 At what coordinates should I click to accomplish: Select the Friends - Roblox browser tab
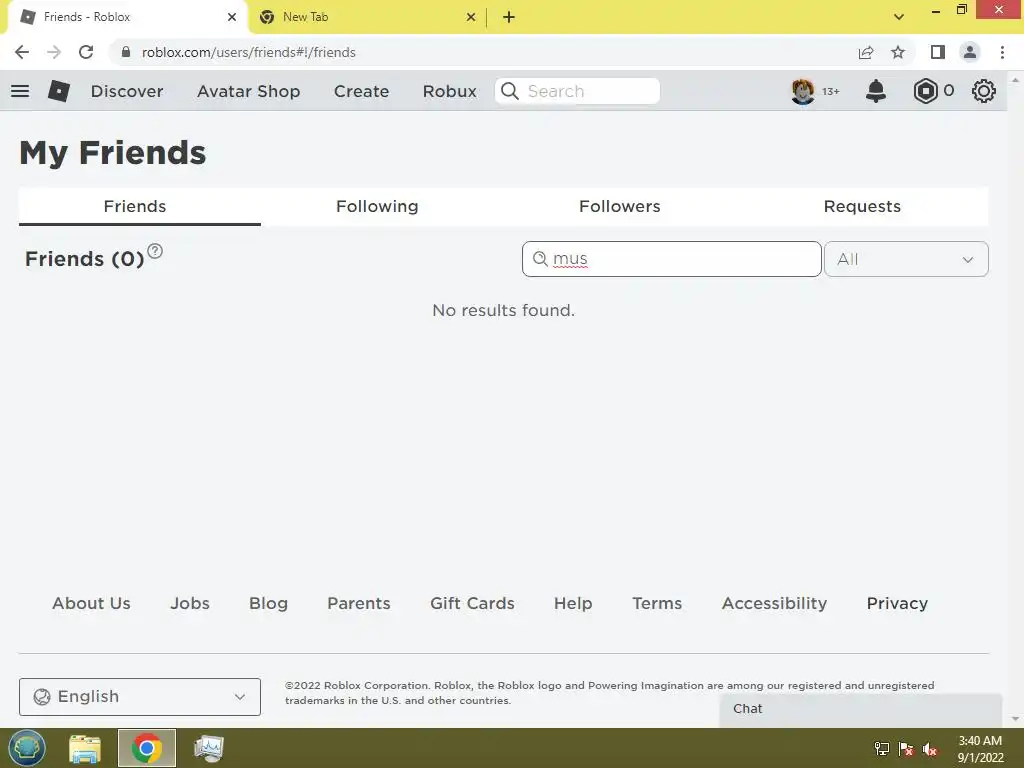pos(127,17)
